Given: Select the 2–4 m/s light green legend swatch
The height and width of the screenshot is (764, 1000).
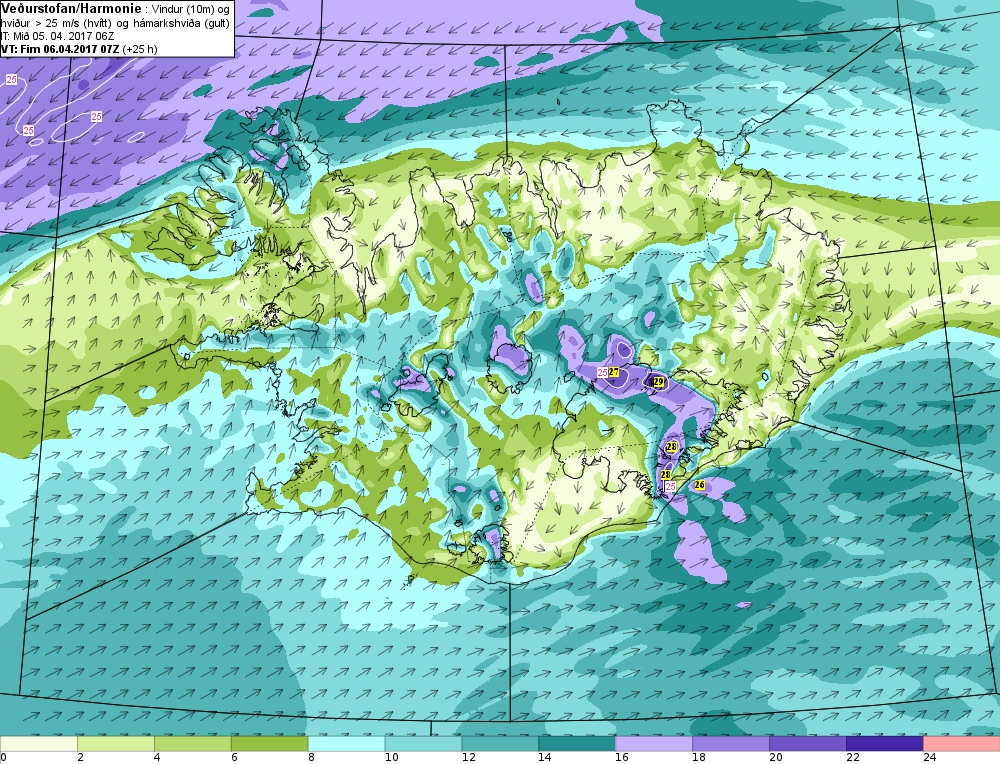Looking at the screenshot, I should tap(115, 744).
